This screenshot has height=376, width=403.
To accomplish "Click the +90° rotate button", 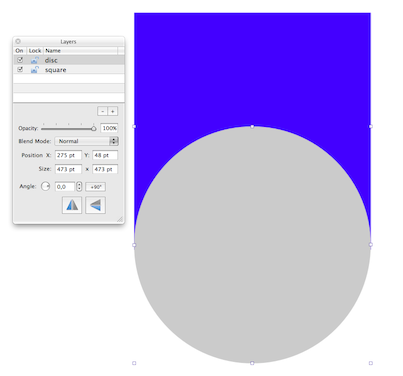I will click(96, 187).
